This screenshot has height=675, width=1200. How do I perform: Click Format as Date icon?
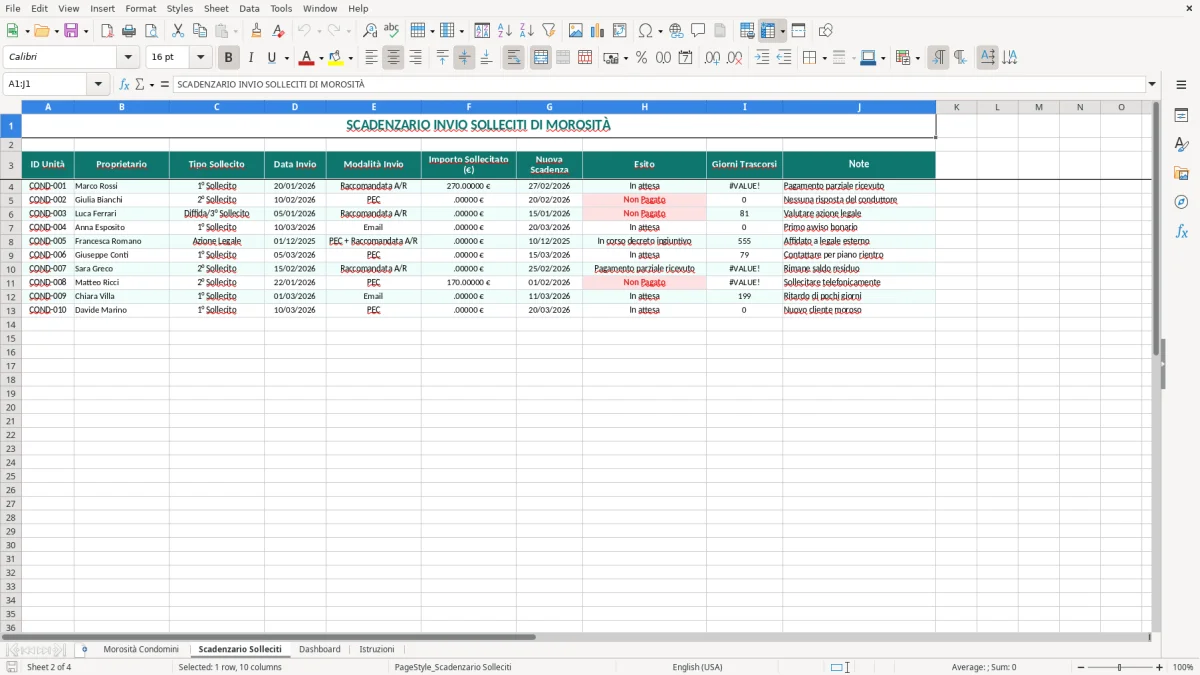685,58
